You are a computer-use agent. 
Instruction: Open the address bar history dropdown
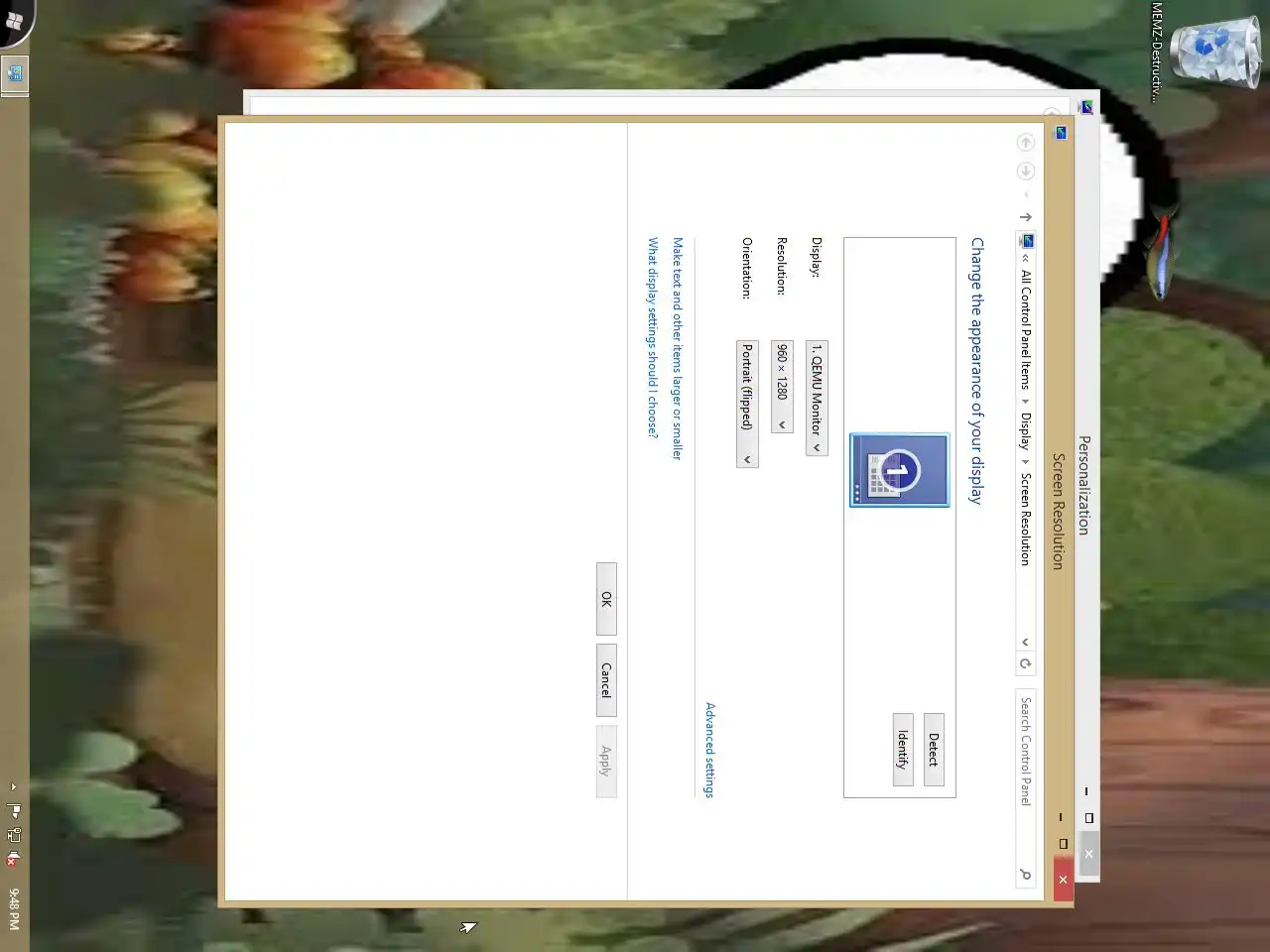(1026, 642)
